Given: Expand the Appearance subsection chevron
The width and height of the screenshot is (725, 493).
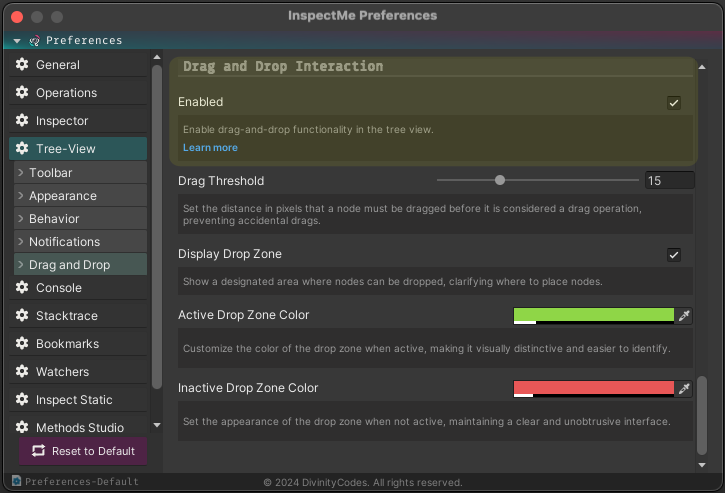Looking at the screenshot, I should pyautogui.click(x=20, y=196).
